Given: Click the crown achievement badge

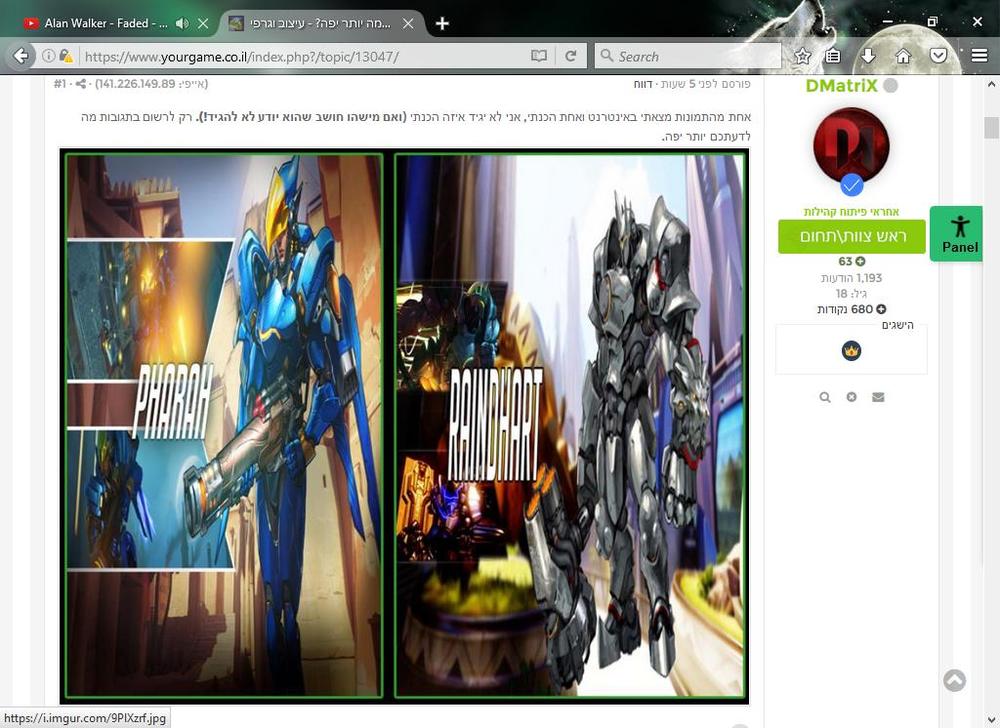Looking at the screenshot, I should (851, 351).
